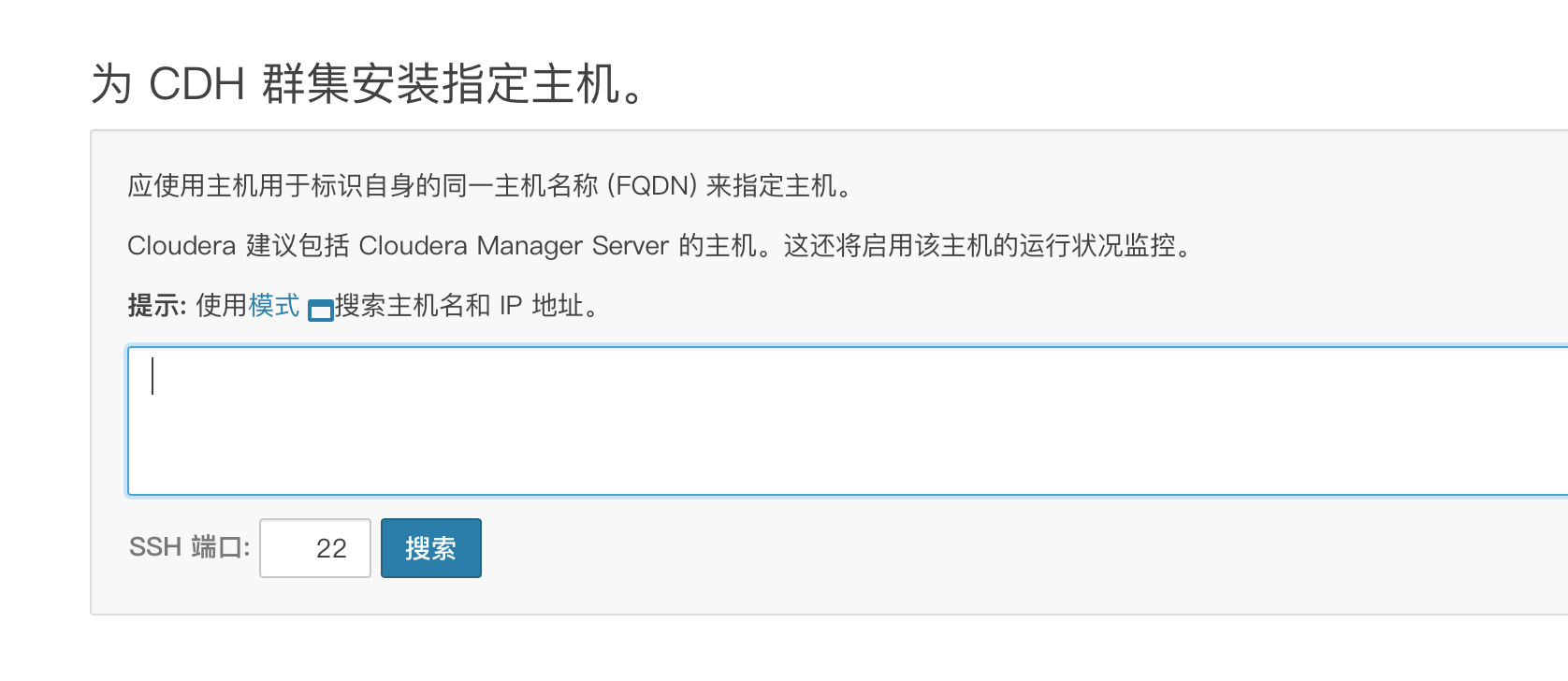1568x681 pixels.
Task: Click the Cloudera Manager Server text
Action: (514, 246)
